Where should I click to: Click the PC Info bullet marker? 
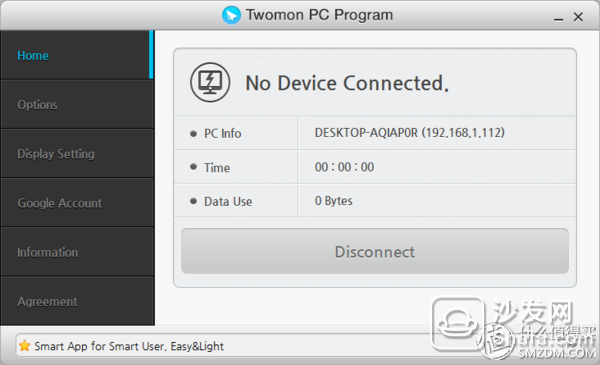(x=193, y=134)
